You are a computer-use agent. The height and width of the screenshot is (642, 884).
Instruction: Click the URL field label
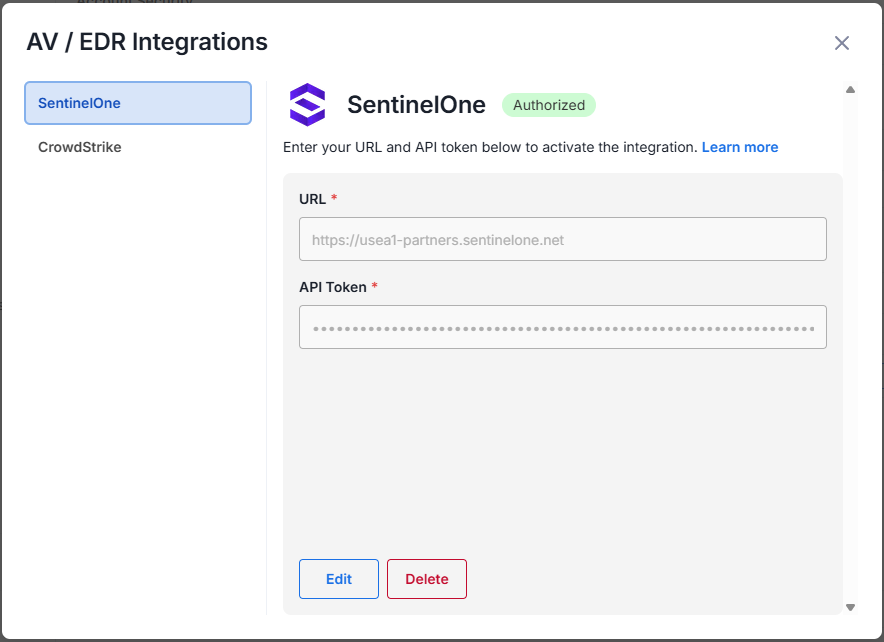(x=312, y=199)
